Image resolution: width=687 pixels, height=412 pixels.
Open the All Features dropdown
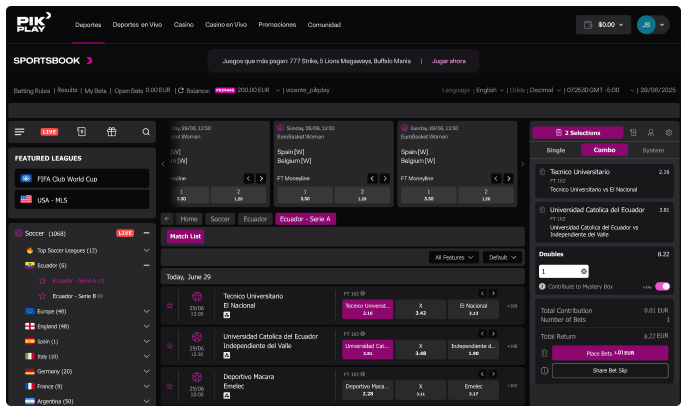454,257
